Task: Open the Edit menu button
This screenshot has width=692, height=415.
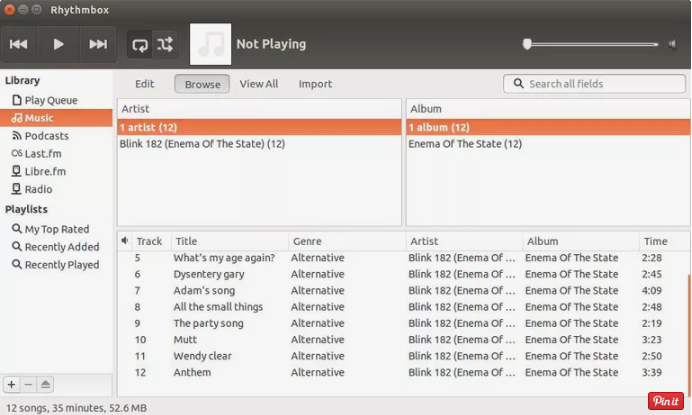Action: pyautogui.click(x=144, y=84)
